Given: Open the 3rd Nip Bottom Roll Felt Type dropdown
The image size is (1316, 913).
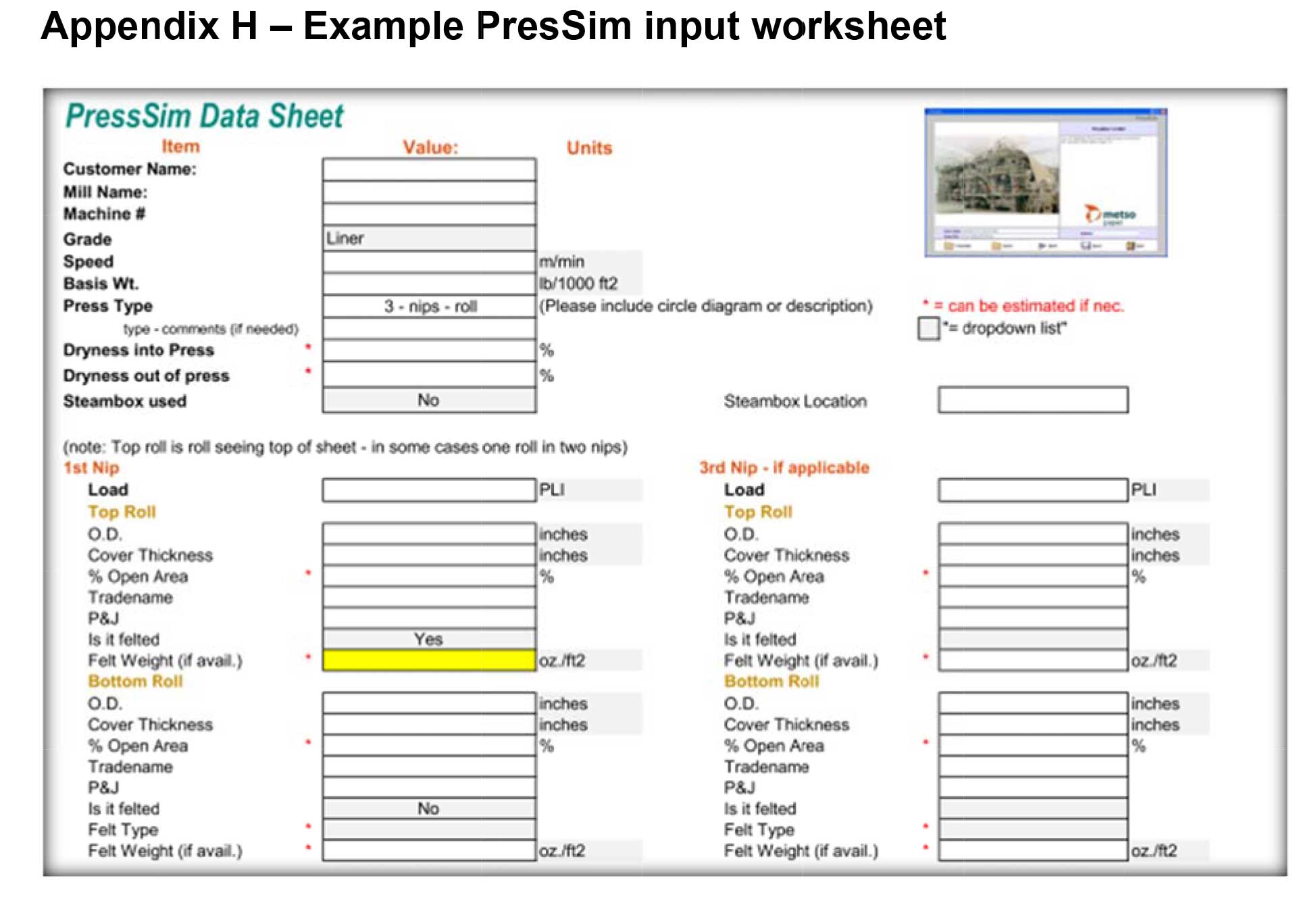Looking at the screenshot, I should pos(1032,829).
